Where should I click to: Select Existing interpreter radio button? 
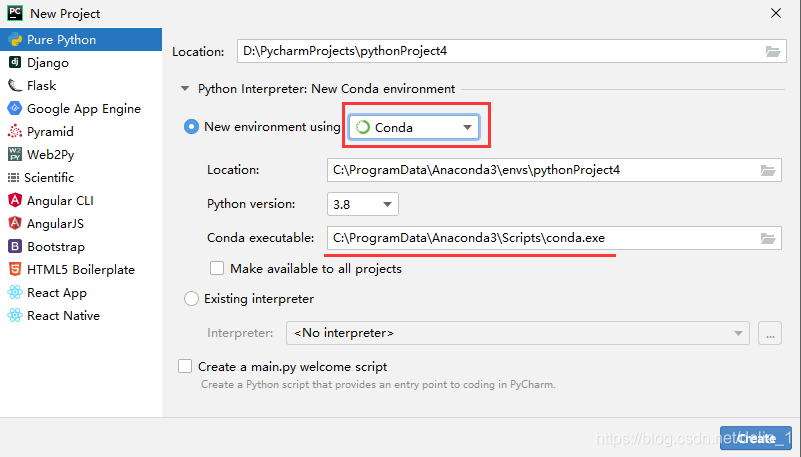click(x=191, y=299)
